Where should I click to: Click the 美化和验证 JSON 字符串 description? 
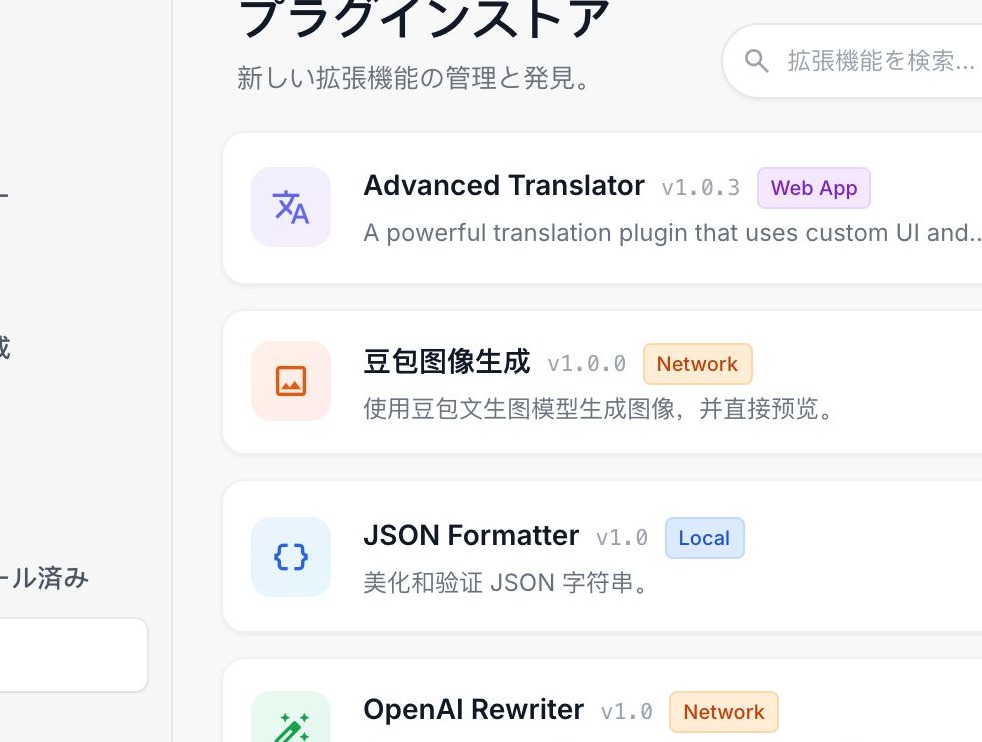click(506, 583)
